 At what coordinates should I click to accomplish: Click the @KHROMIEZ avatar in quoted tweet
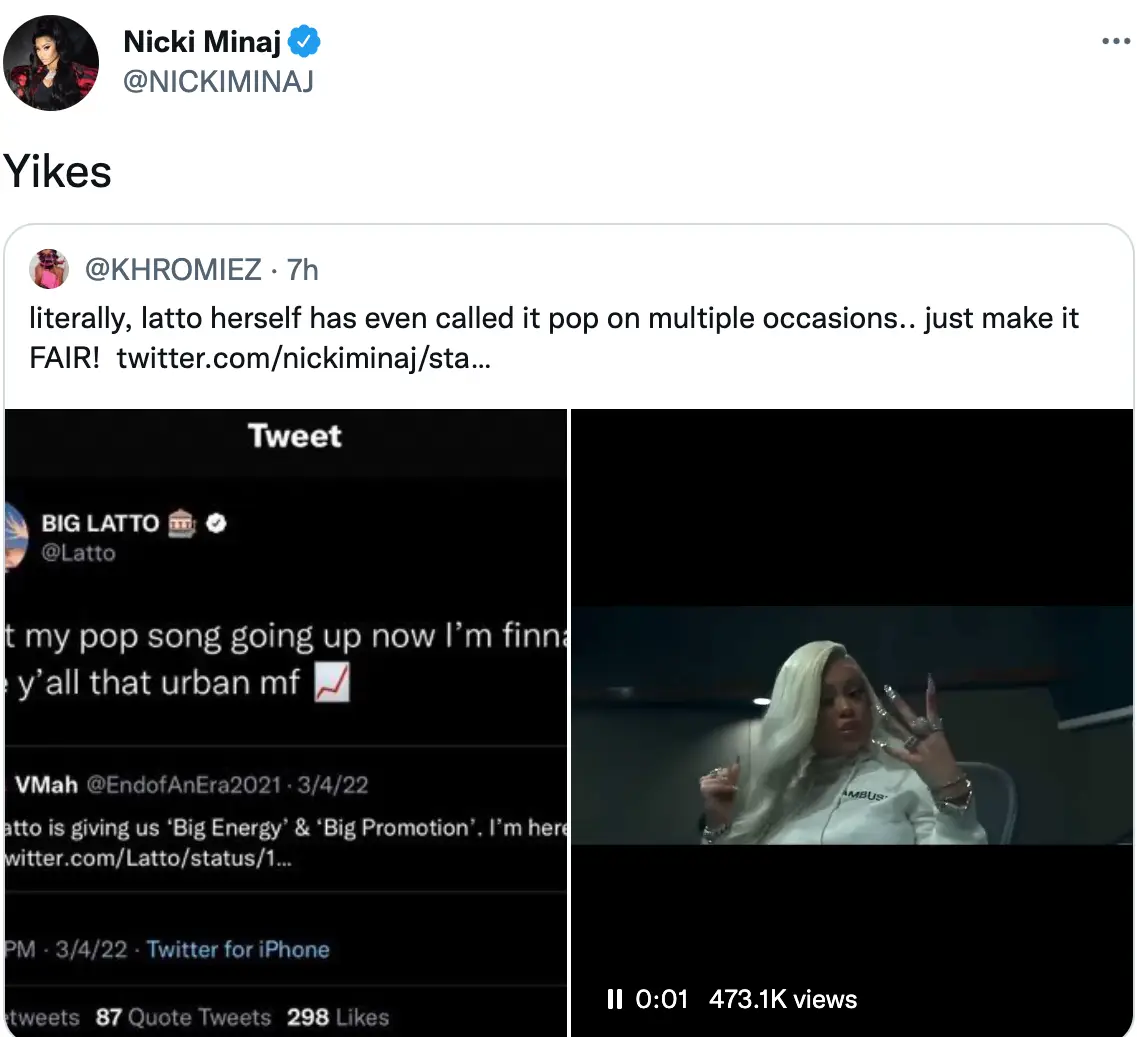point(49,269)
